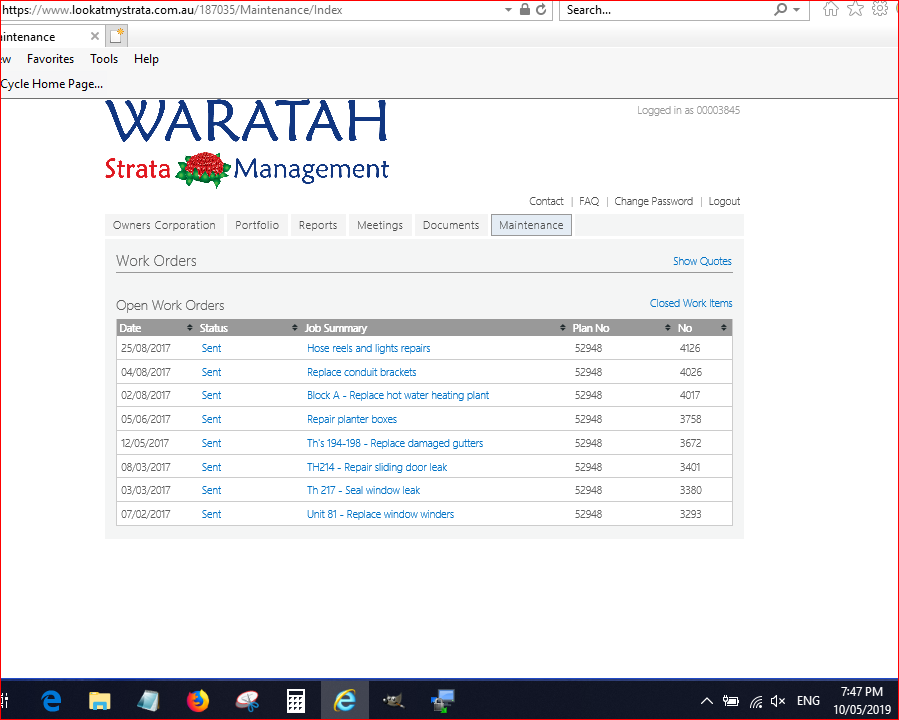Open the Contact link

[x=546, y=201]
